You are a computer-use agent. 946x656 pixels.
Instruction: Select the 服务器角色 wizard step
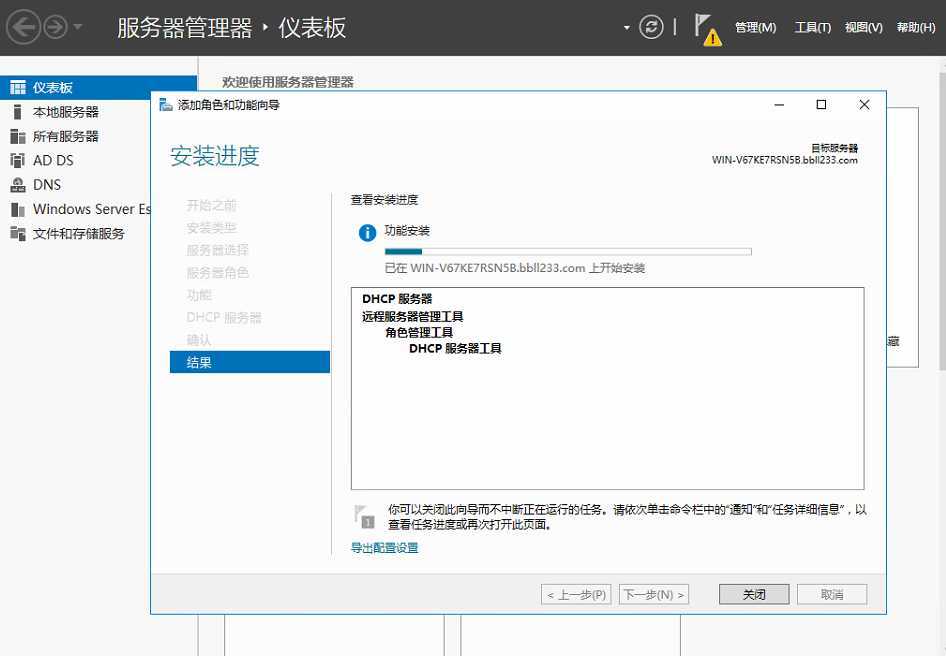point(217,273)
